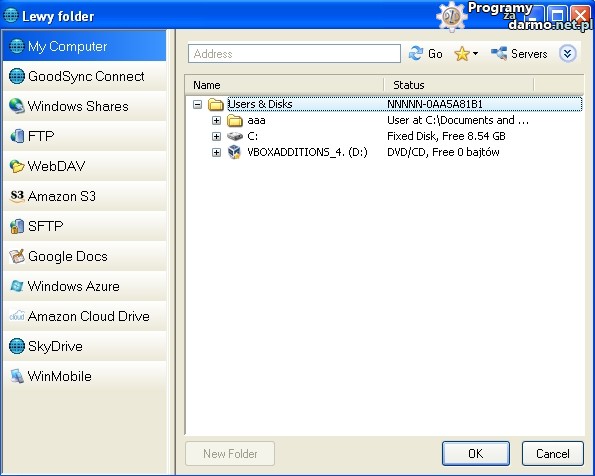Click the GoodSync Connect globe icon
The width and height of the screenshot is (595, 476).
coord(17,76)
